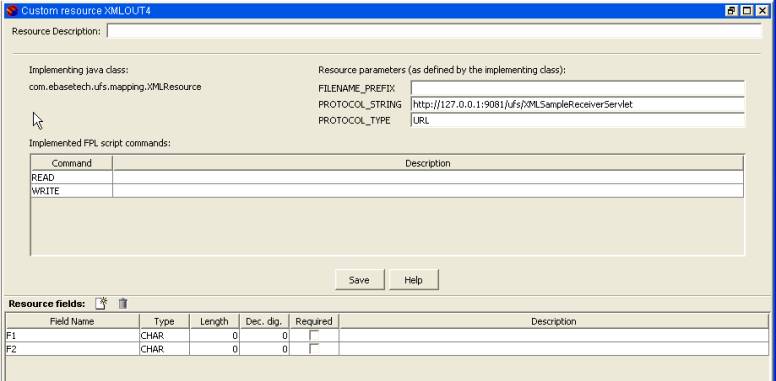
Task: Click the PROTOCOL_STRING URL field
Action: (578, 104)
